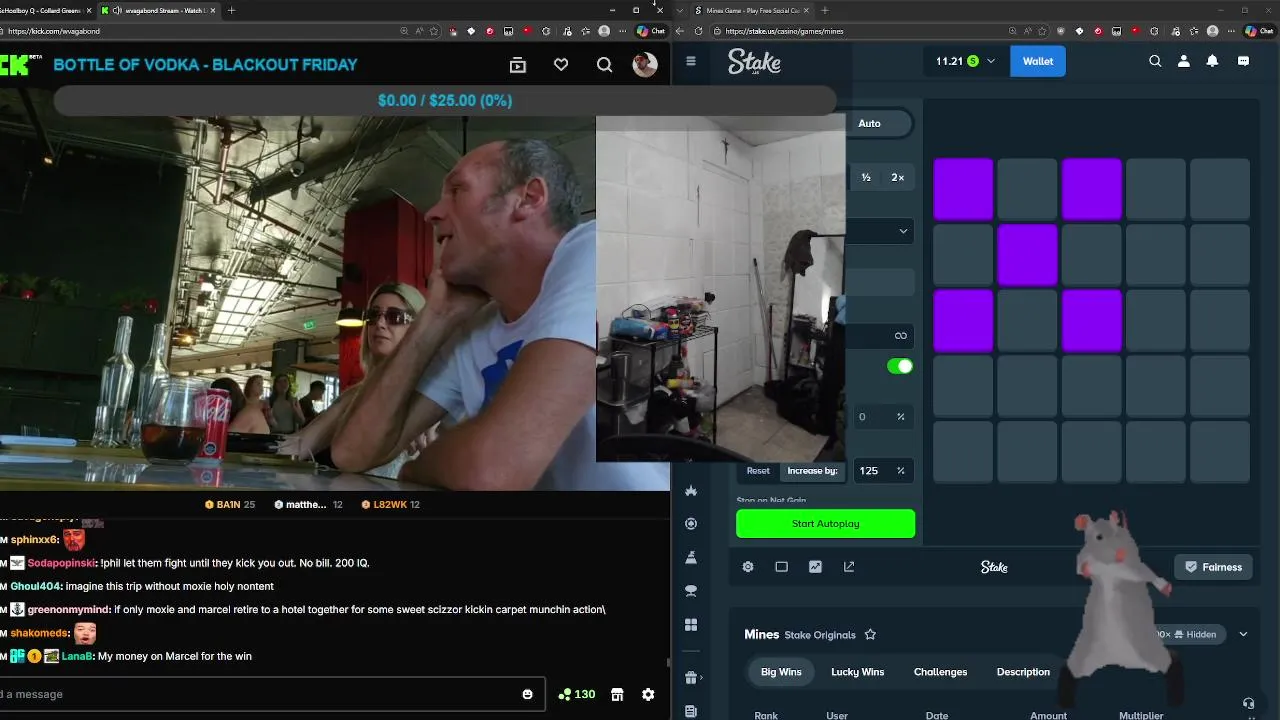Screen dimensions: 1280x720
Task: Open the Description tab
Action: click(x=1023, y=672)
